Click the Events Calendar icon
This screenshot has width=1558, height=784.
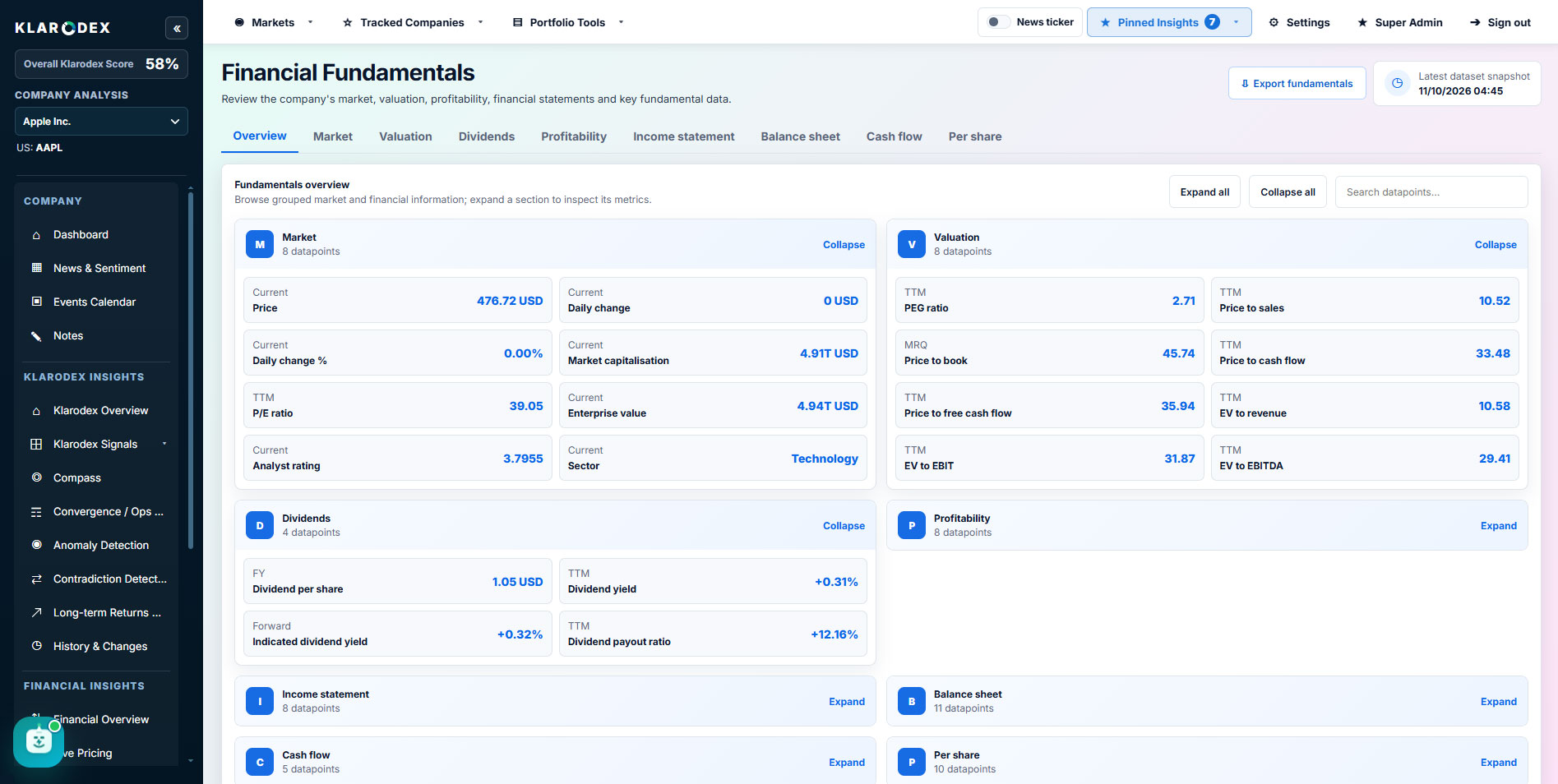[x=36, y=302]
